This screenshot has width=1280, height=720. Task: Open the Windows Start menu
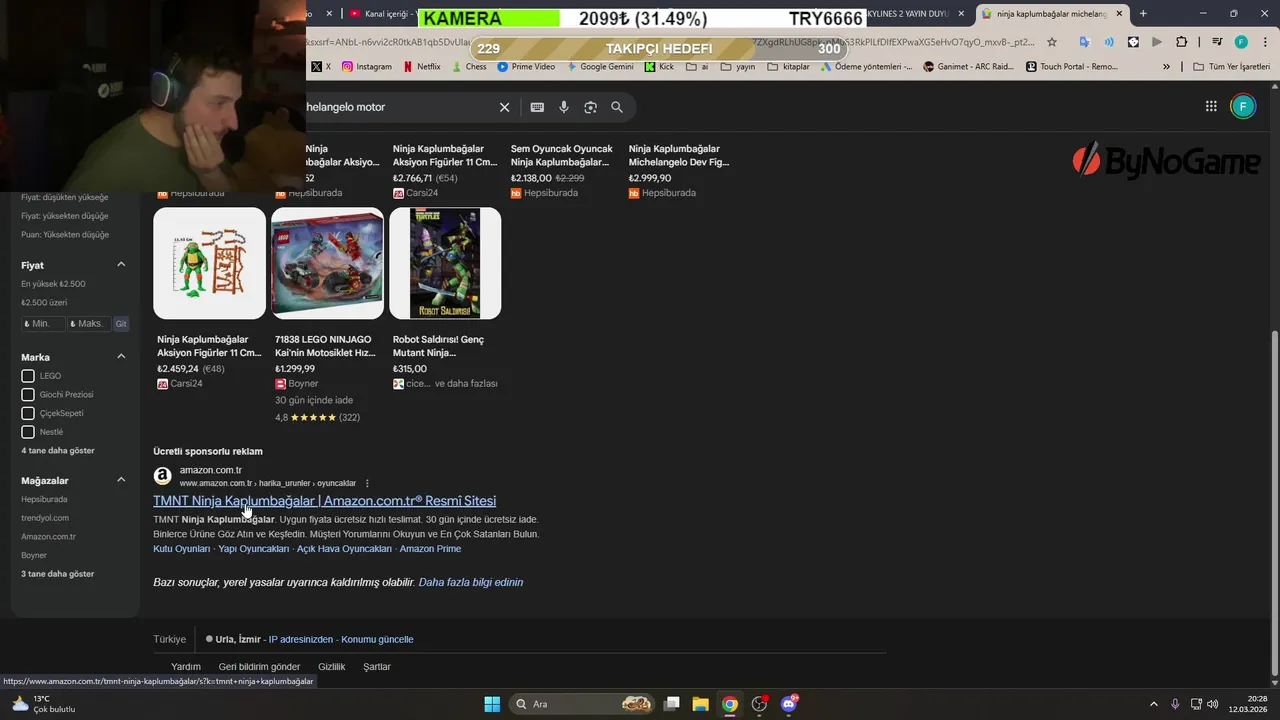tap(492, 704)
